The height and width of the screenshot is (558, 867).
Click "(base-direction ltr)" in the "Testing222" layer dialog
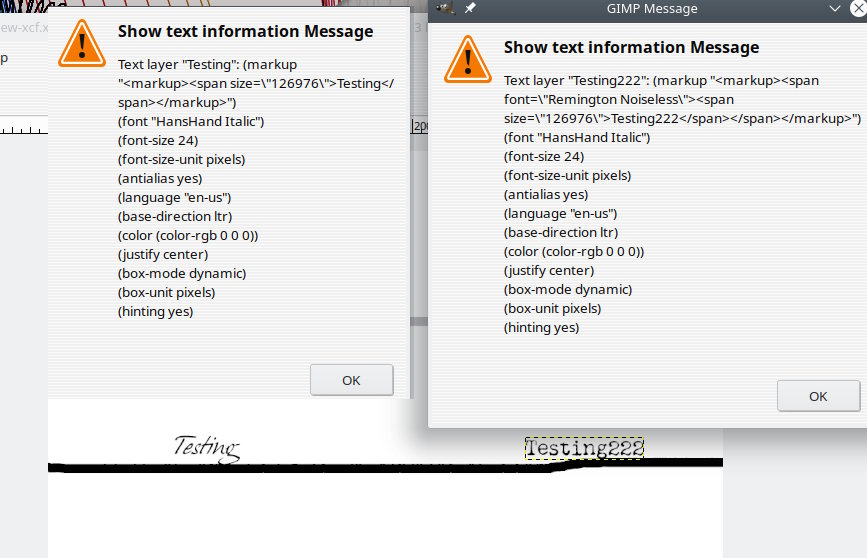(x=561, y=232)
